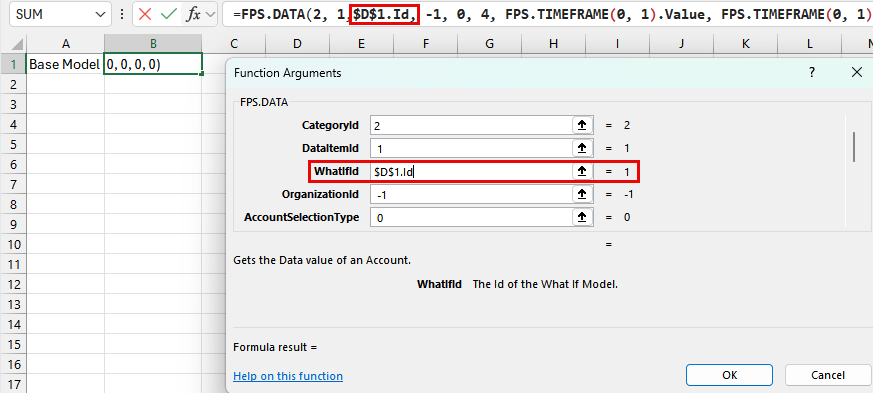This screenshot has width=873, height=393.
Task: Collapse dialog using CategoryId range selector
Action: (x=582, y=125)
